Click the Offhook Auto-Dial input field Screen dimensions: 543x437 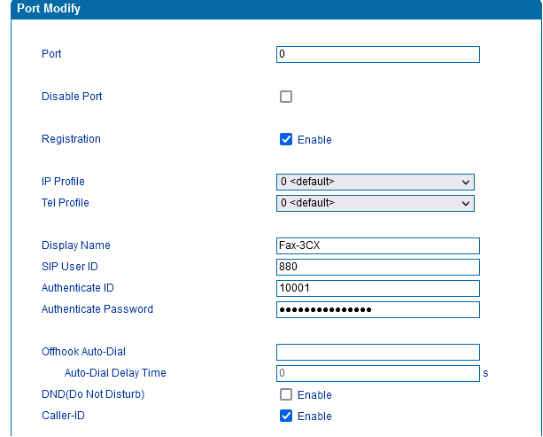(378, 352)
